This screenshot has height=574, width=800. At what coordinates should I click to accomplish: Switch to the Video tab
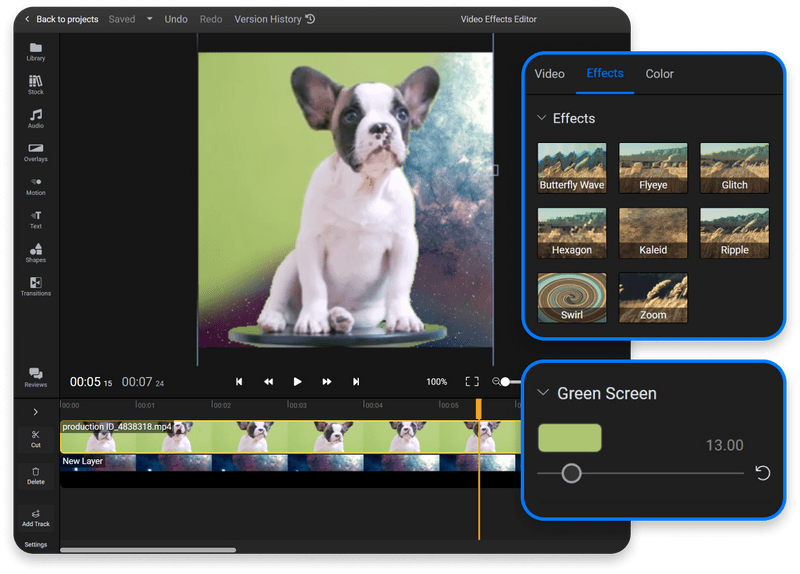pyautogui.click(x=549, y=73)
